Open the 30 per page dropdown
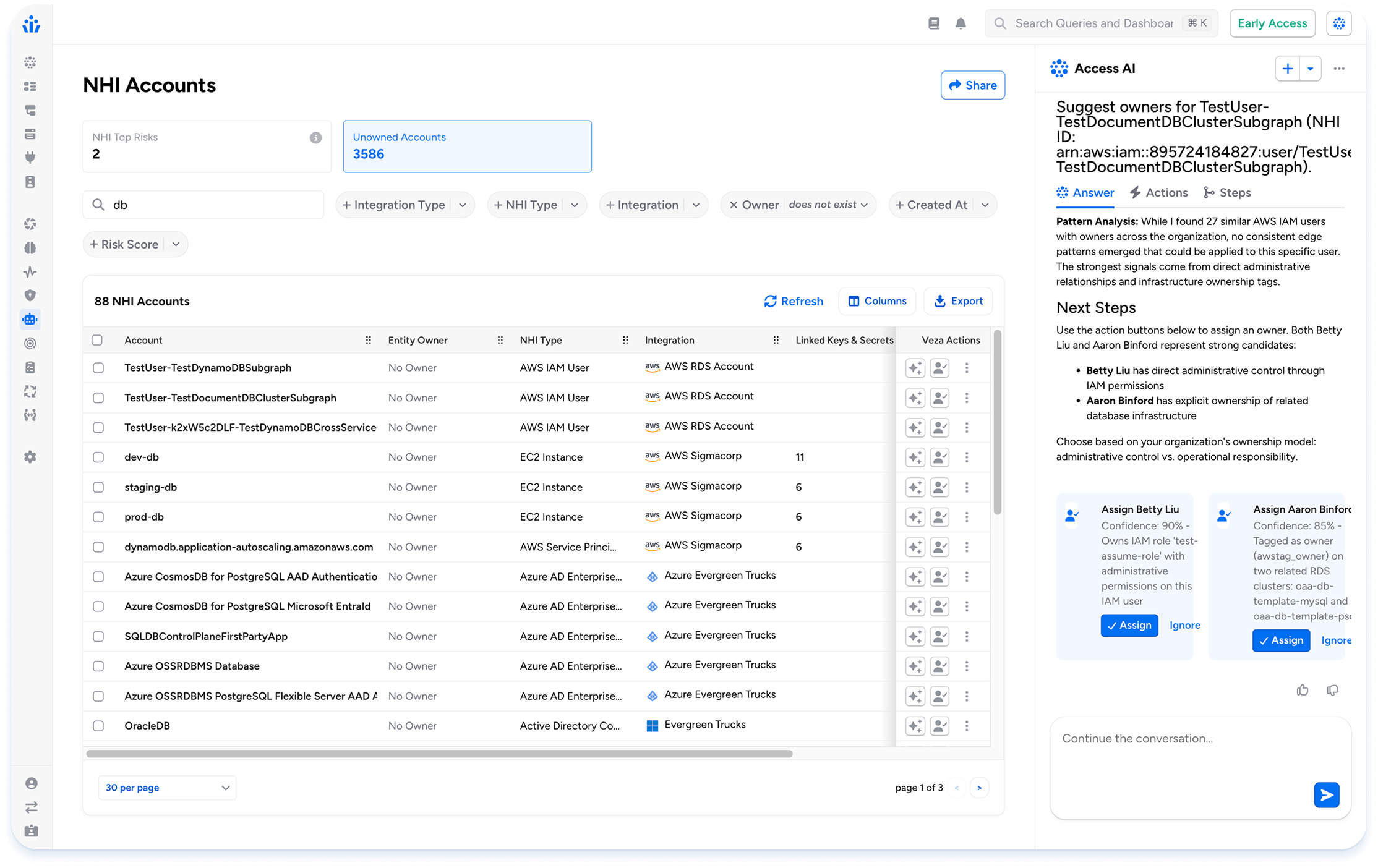This screenshot has height=868, width=1378. coord(167,788)
